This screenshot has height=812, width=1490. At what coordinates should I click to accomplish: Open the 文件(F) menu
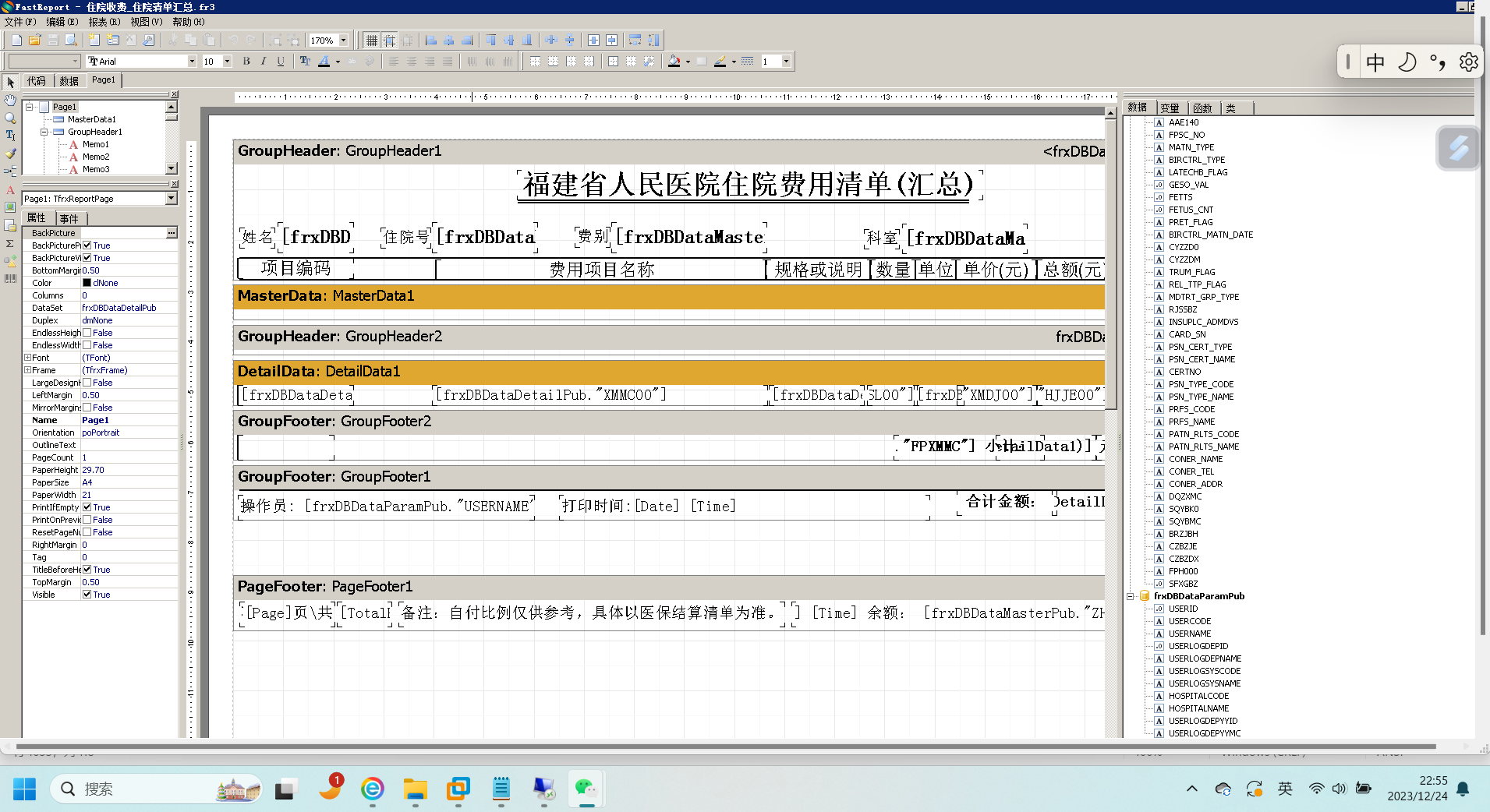tap(20, 22)
